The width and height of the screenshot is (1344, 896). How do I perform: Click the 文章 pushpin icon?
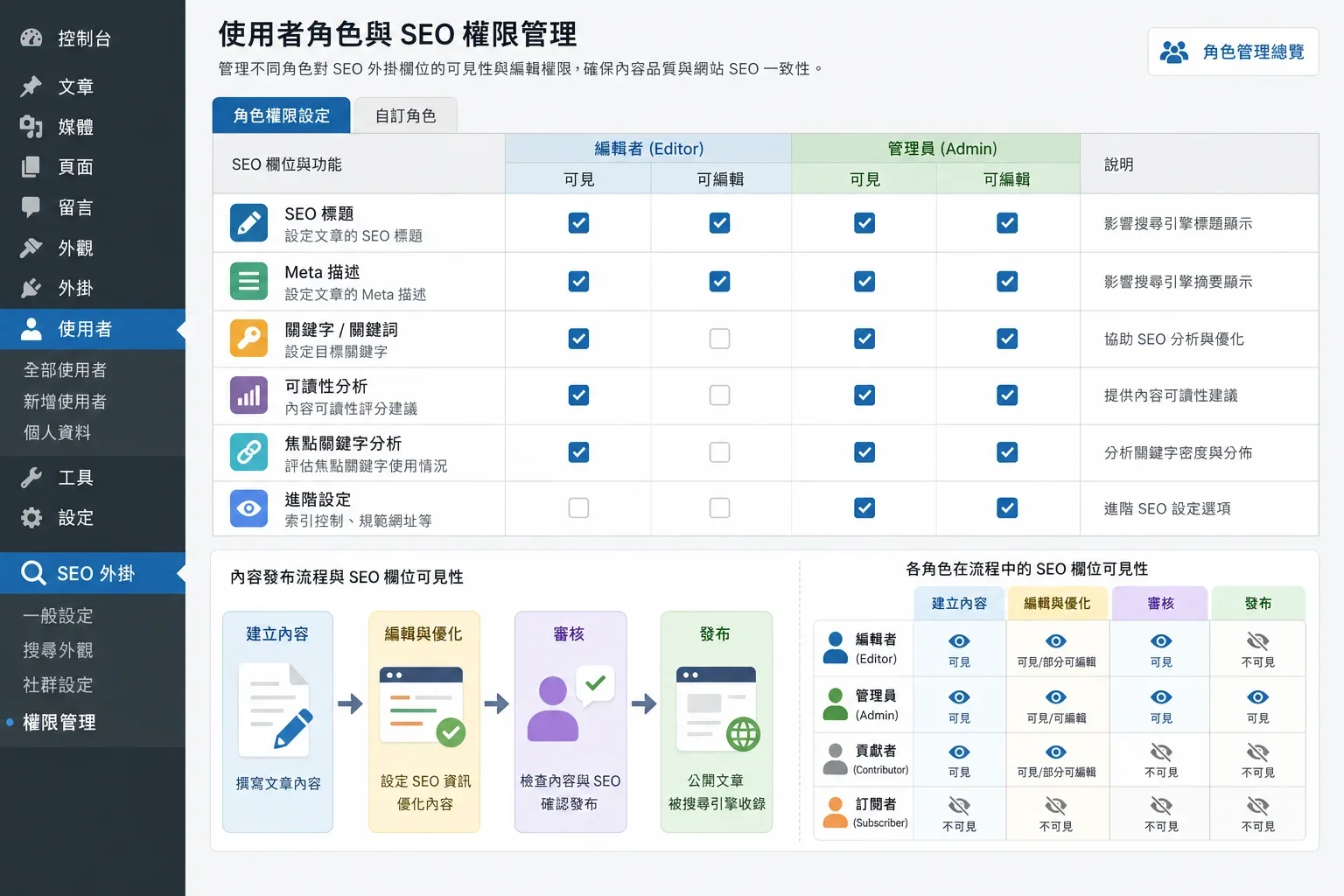pos(31,87)
